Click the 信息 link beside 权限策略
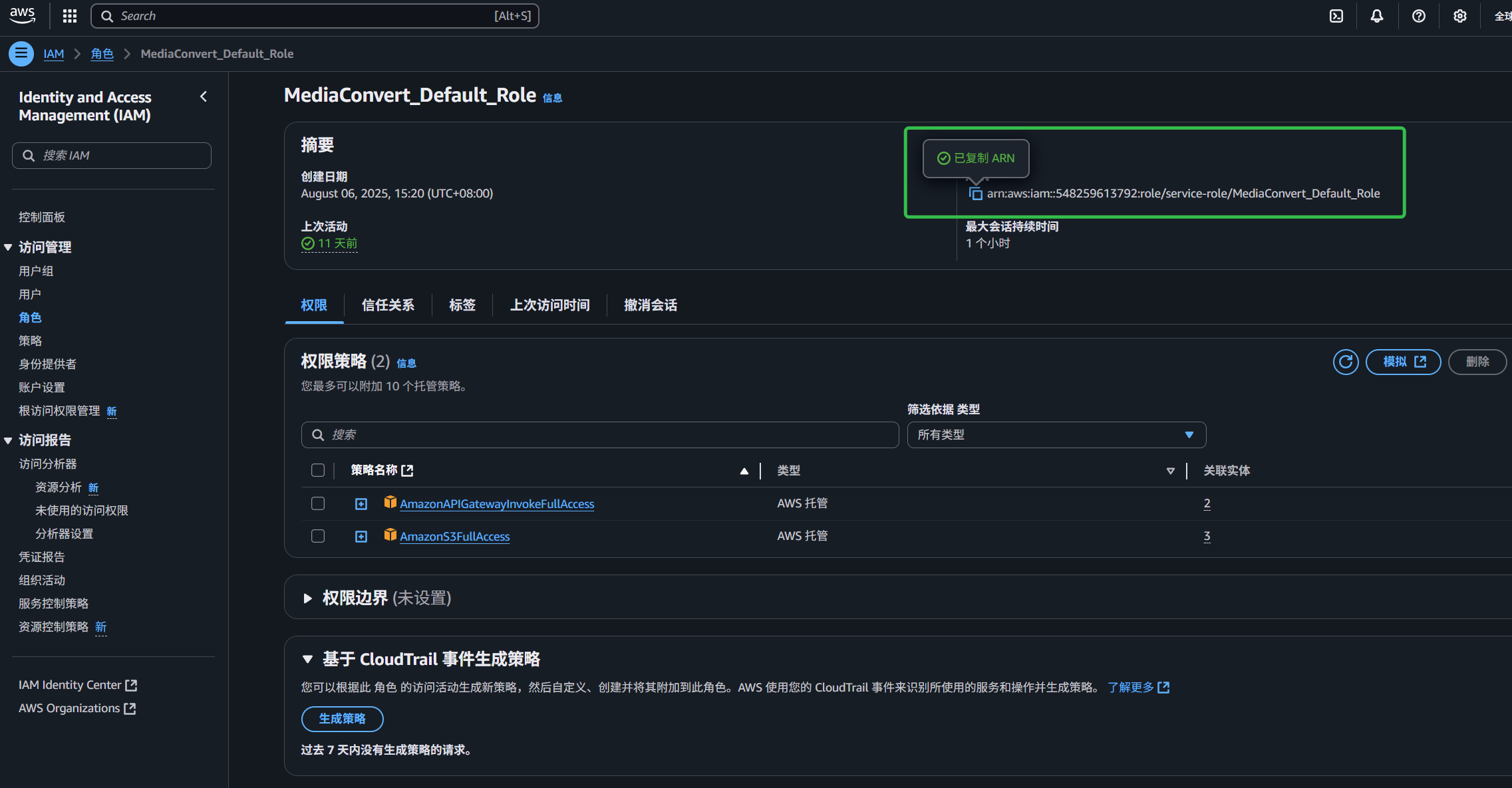Screen dimensions: 1512x788 [x=406, y=363]
